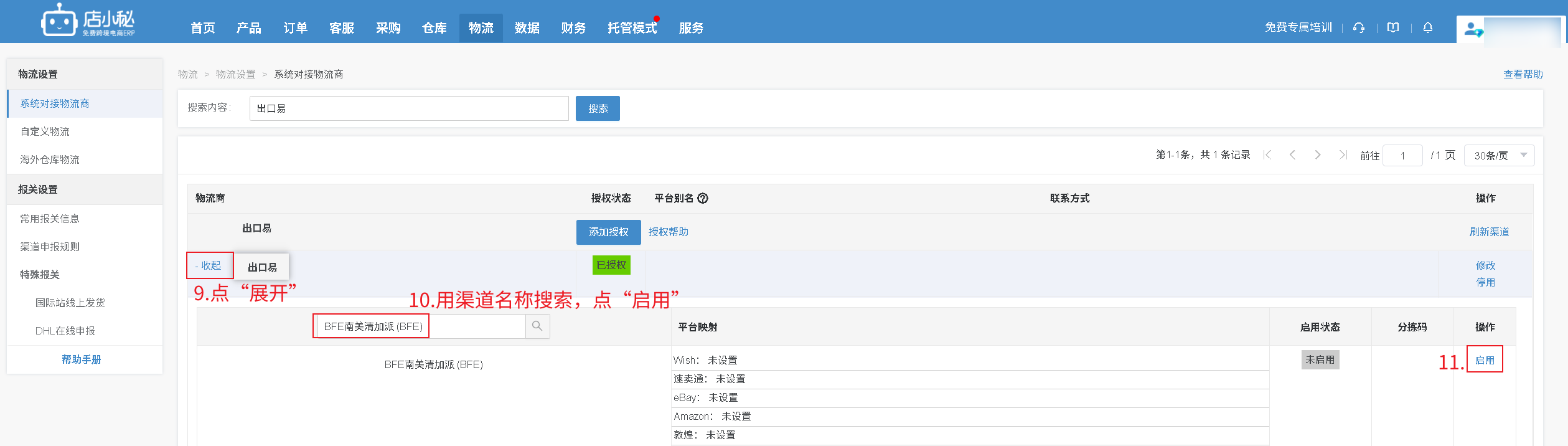This screenshot has height=446, width=1568.
Task: Open the 查看帮助 link
Action: click(x=1523, y=74)
